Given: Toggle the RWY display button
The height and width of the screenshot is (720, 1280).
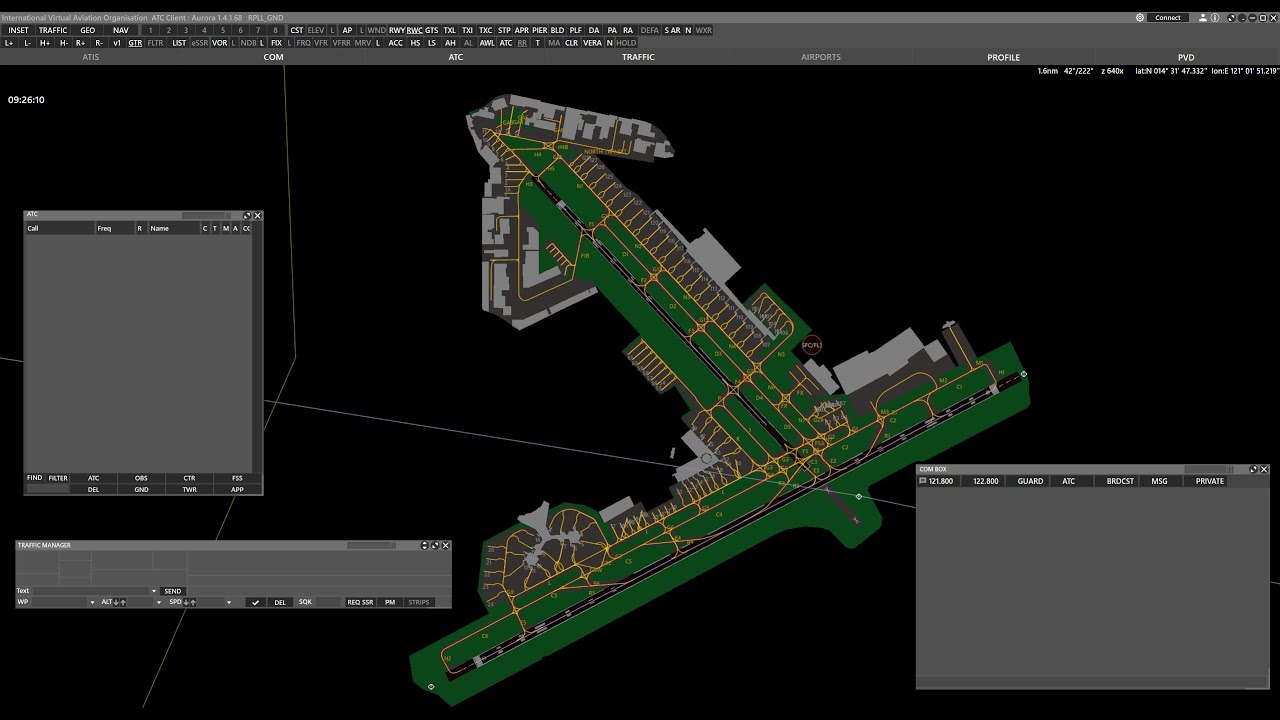Looking at the screenshot, I should [397, 30].
